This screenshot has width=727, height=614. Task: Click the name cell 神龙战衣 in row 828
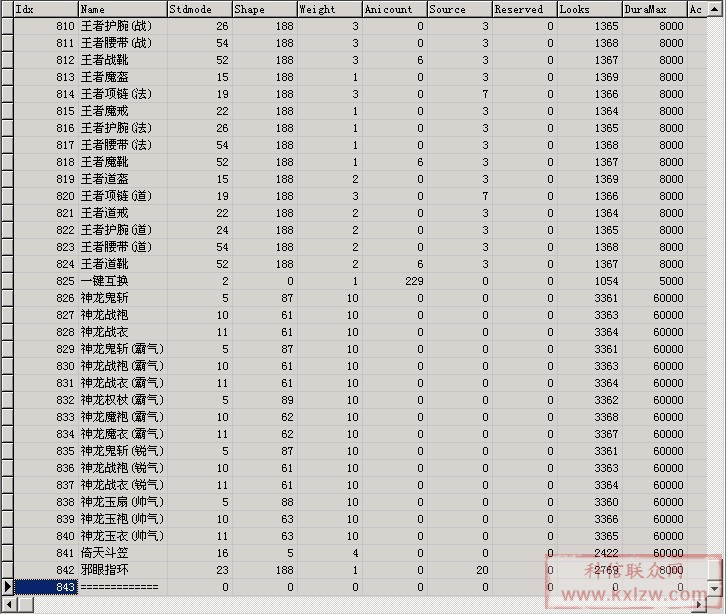click(122, 332)
